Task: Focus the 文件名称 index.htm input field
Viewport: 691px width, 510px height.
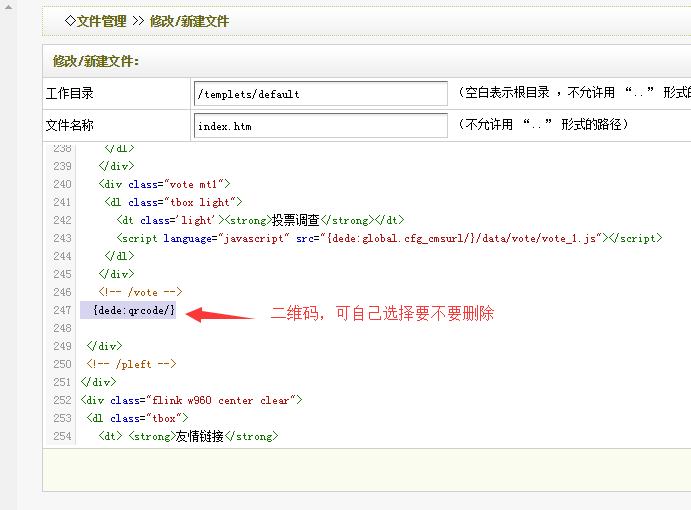Action: point(320,126)
